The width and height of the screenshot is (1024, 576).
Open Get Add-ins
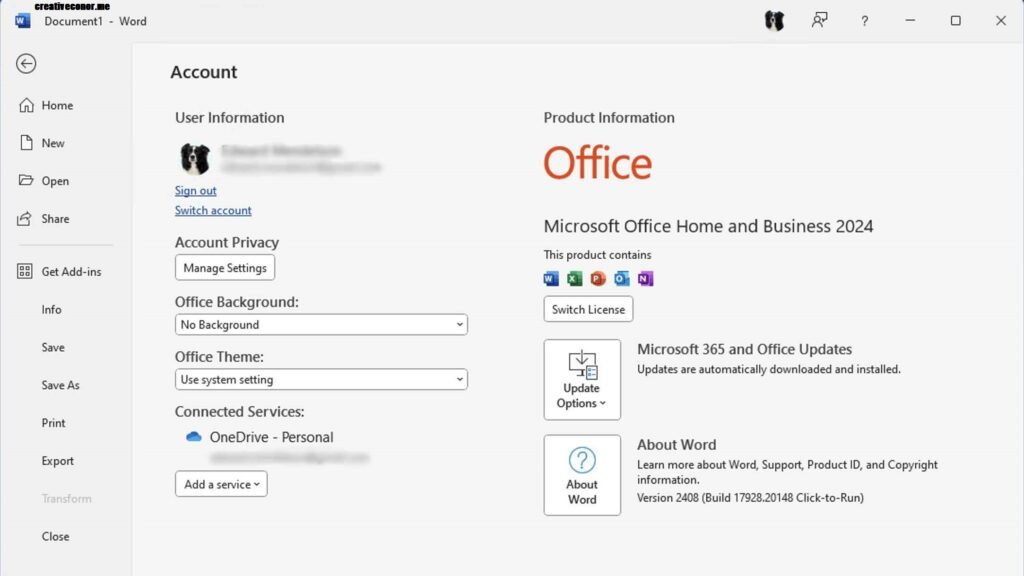pyautogui.click(x=71, y=272)
